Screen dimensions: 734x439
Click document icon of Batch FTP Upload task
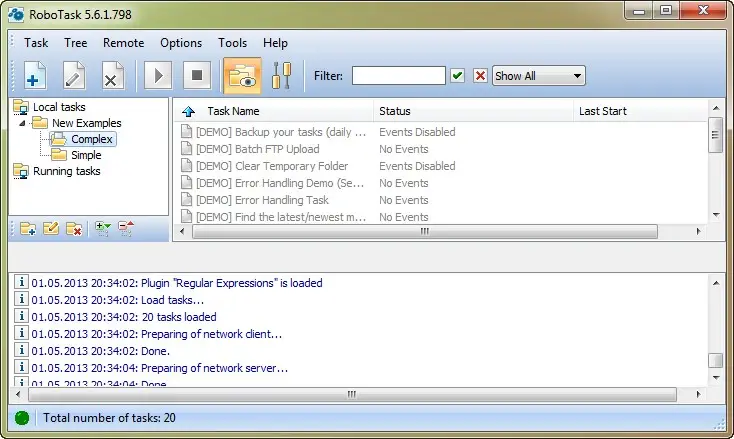(186, 149)
